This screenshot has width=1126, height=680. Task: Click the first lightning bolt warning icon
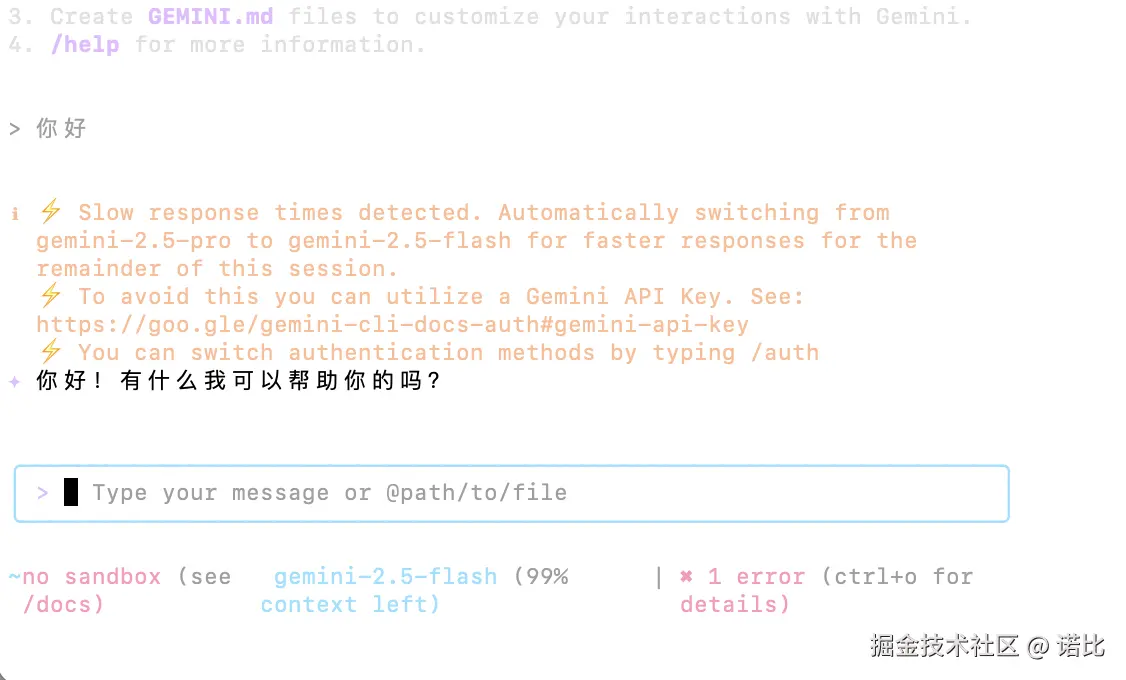tap(51, 212)
